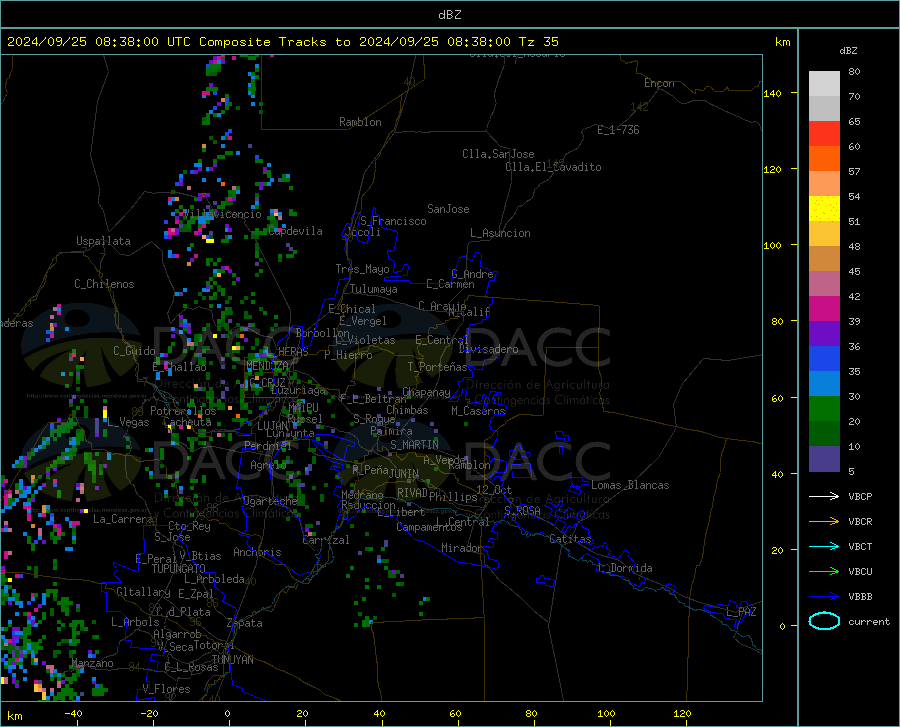Image resolution: width=900 pixels, height=727 pixels.
Task: Pick the purple swatch between 39 and 36
Action: tap(824, 334)
